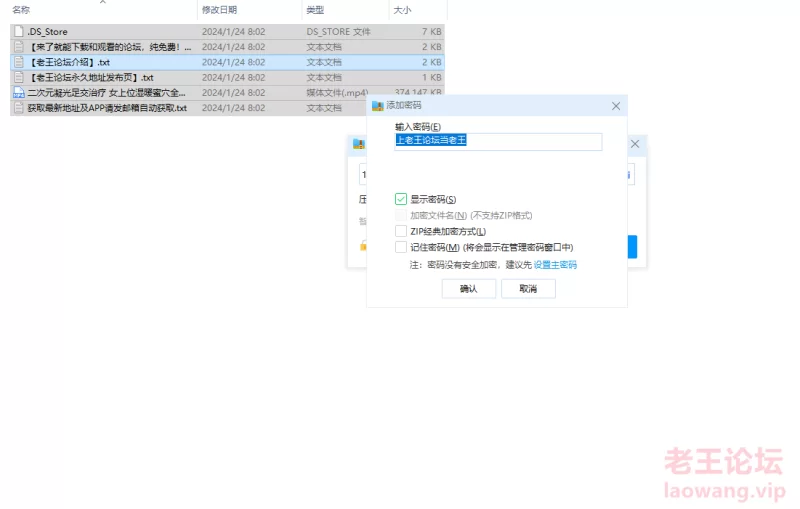Click the 7 KB size cell

tap(432, 32)
